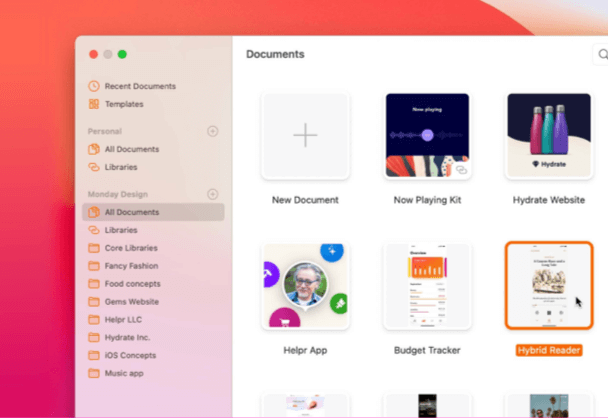608x418 pixels.
Task: Select the Fancy Fashion project
Action: (x=131, y=266)
